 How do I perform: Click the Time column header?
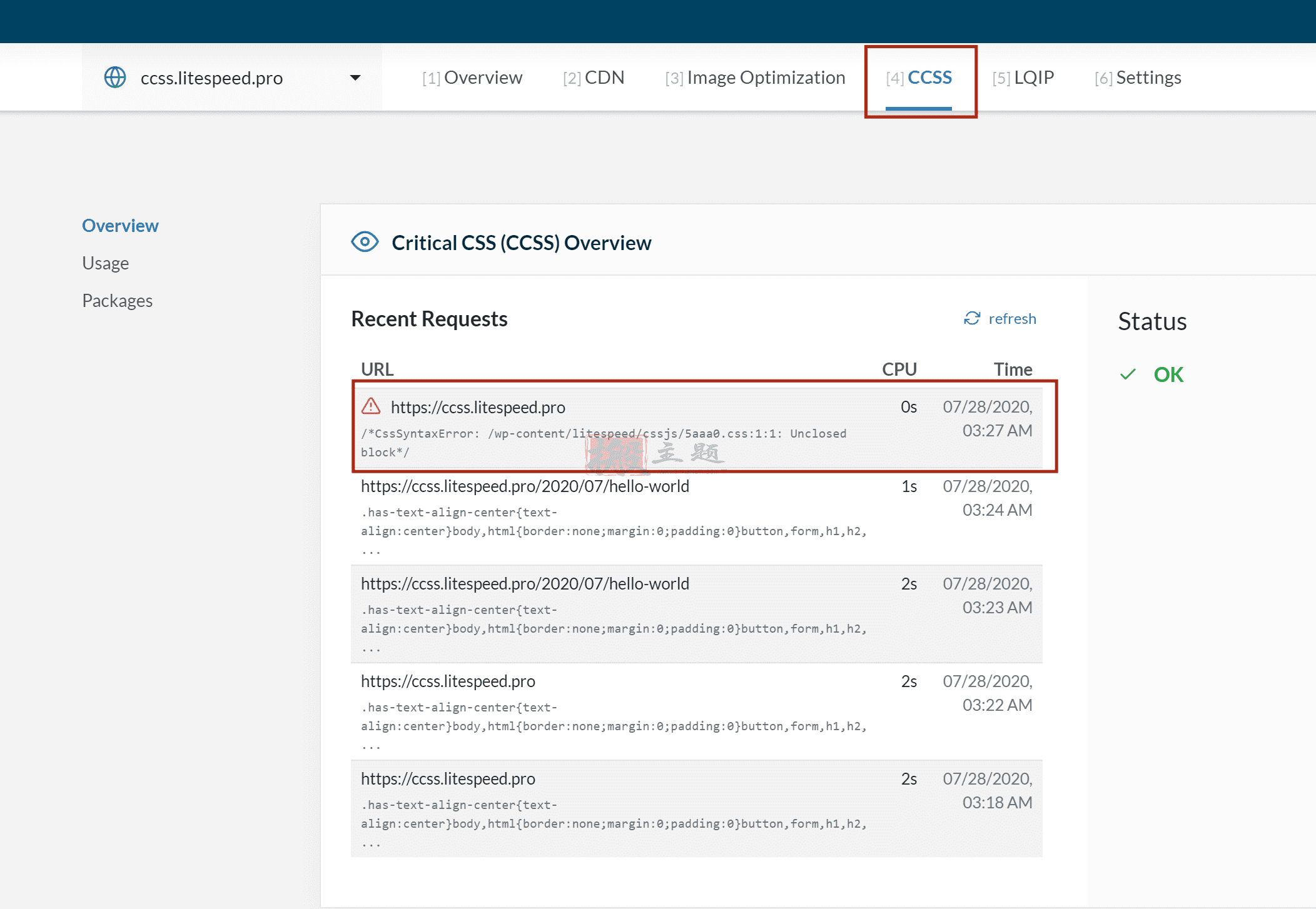pyautogui.click(x=1013, y=369)
